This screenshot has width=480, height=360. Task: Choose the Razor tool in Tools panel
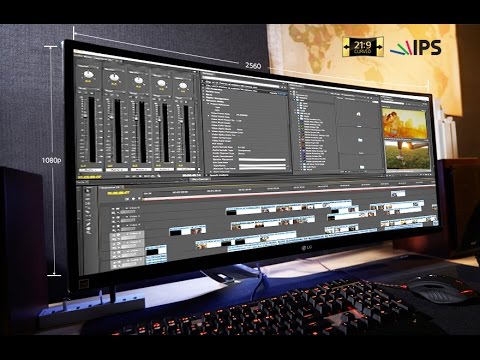tap(88, 212)
